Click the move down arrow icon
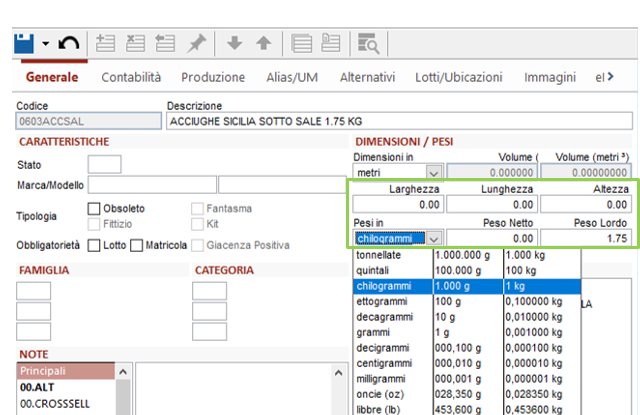The width and height of the screenshot is (640, 415). tap(235, 43)
